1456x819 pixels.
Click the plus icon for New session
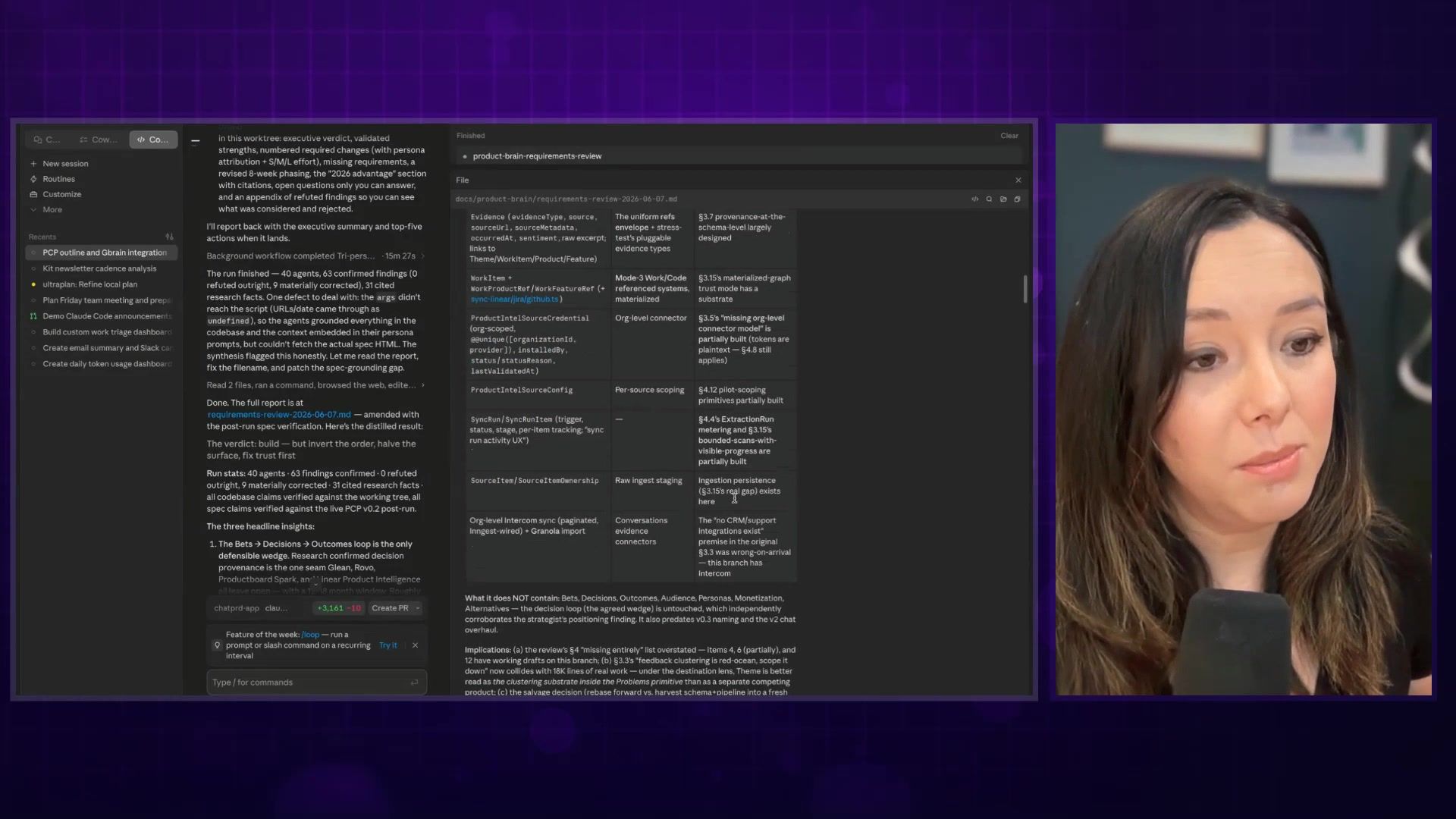pyautogui.click(x=33, y=164)
